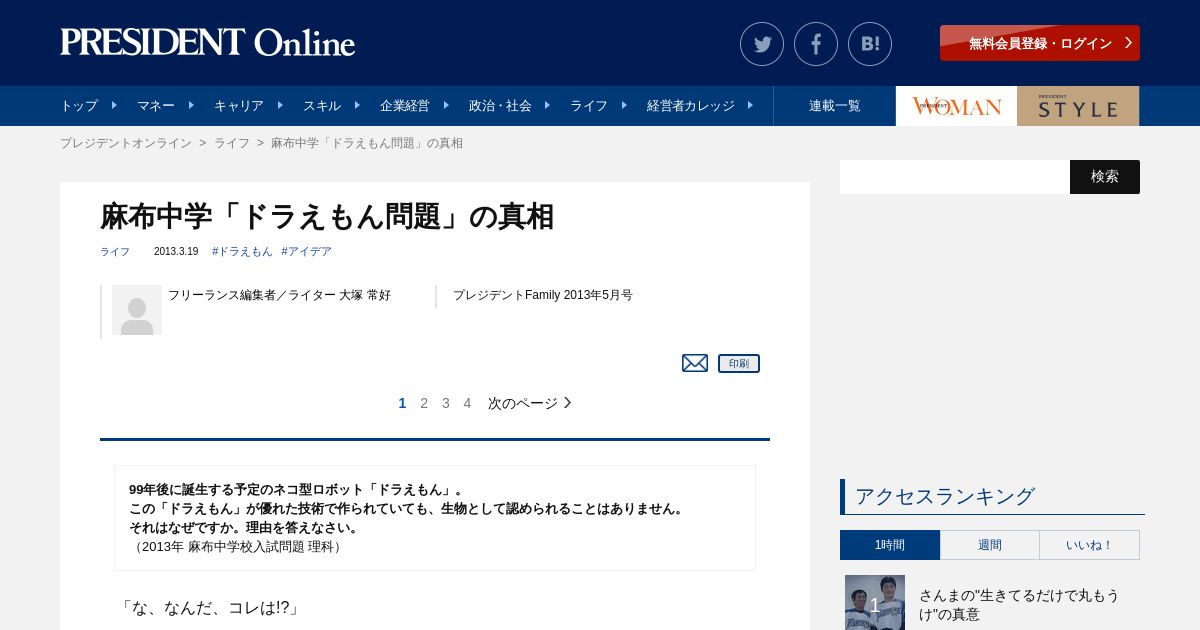Click the アクセスランキング heading

point(945,496)
